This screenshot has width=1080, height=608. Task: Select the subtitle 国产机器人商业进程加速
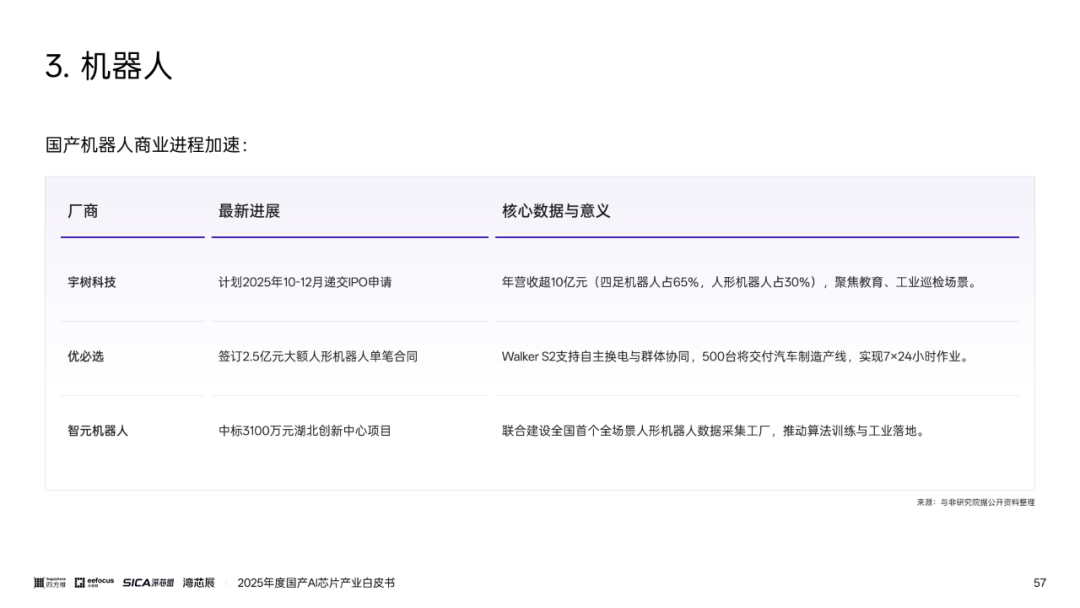[146, 145]
